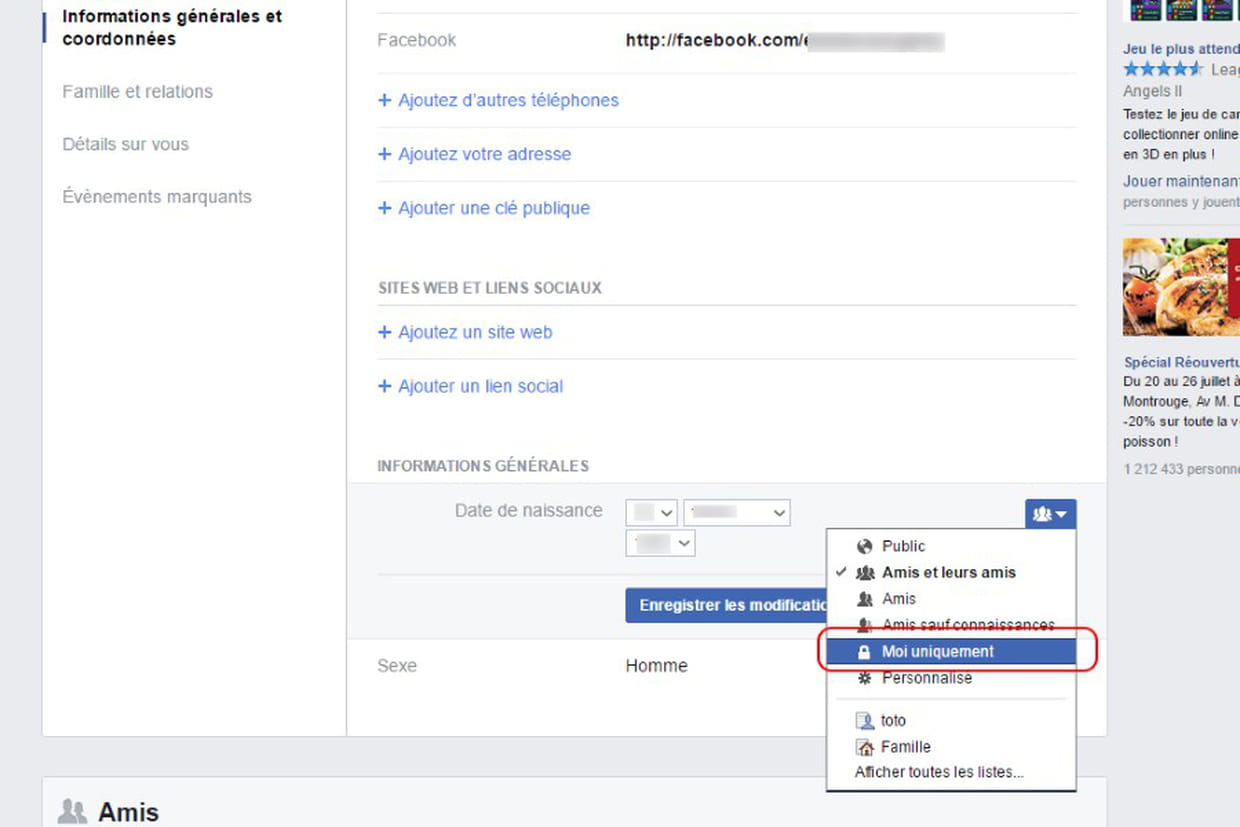Select 'Amis et leurs amis' option

pos(948,573)
